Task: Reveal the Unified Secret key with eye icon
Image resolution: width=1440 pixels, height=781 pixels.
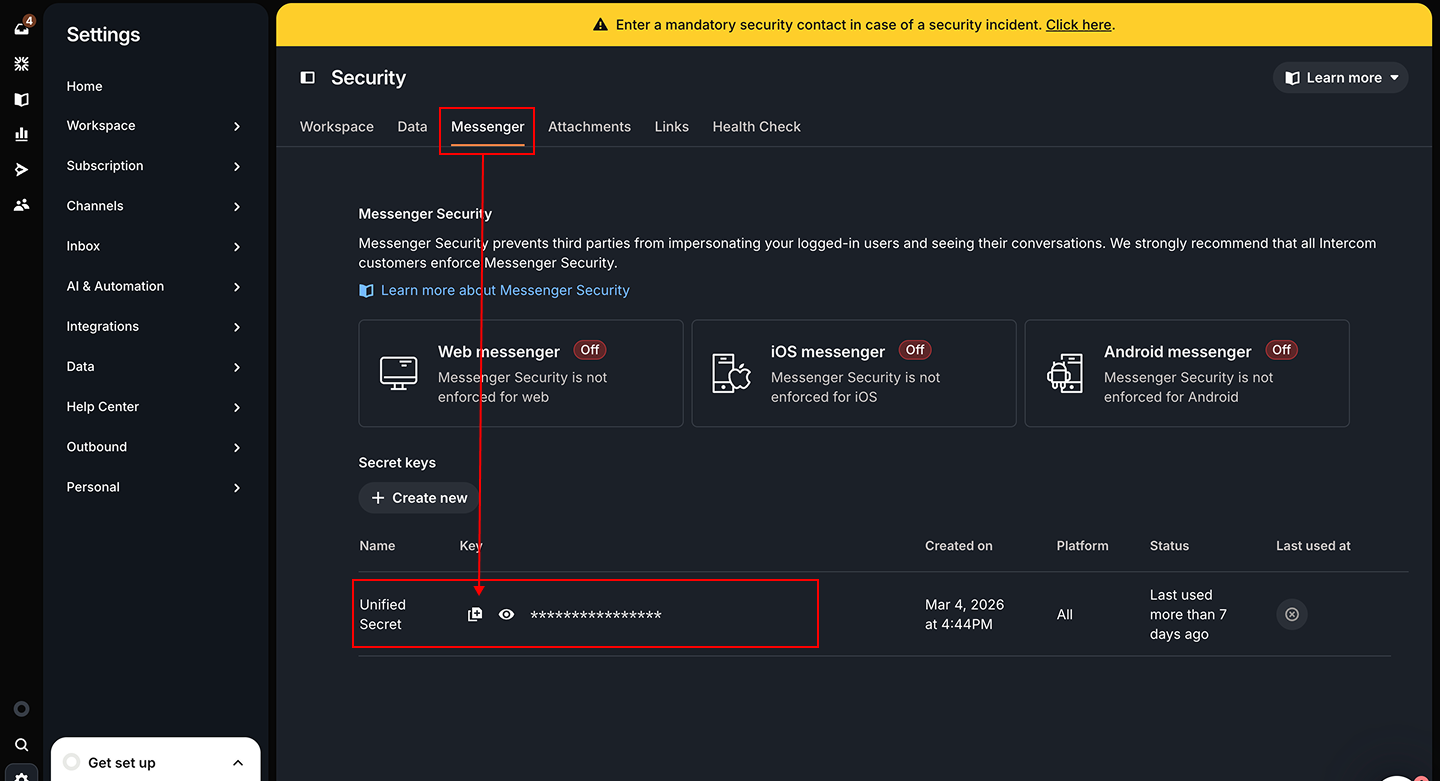Action: coord(507,614)
